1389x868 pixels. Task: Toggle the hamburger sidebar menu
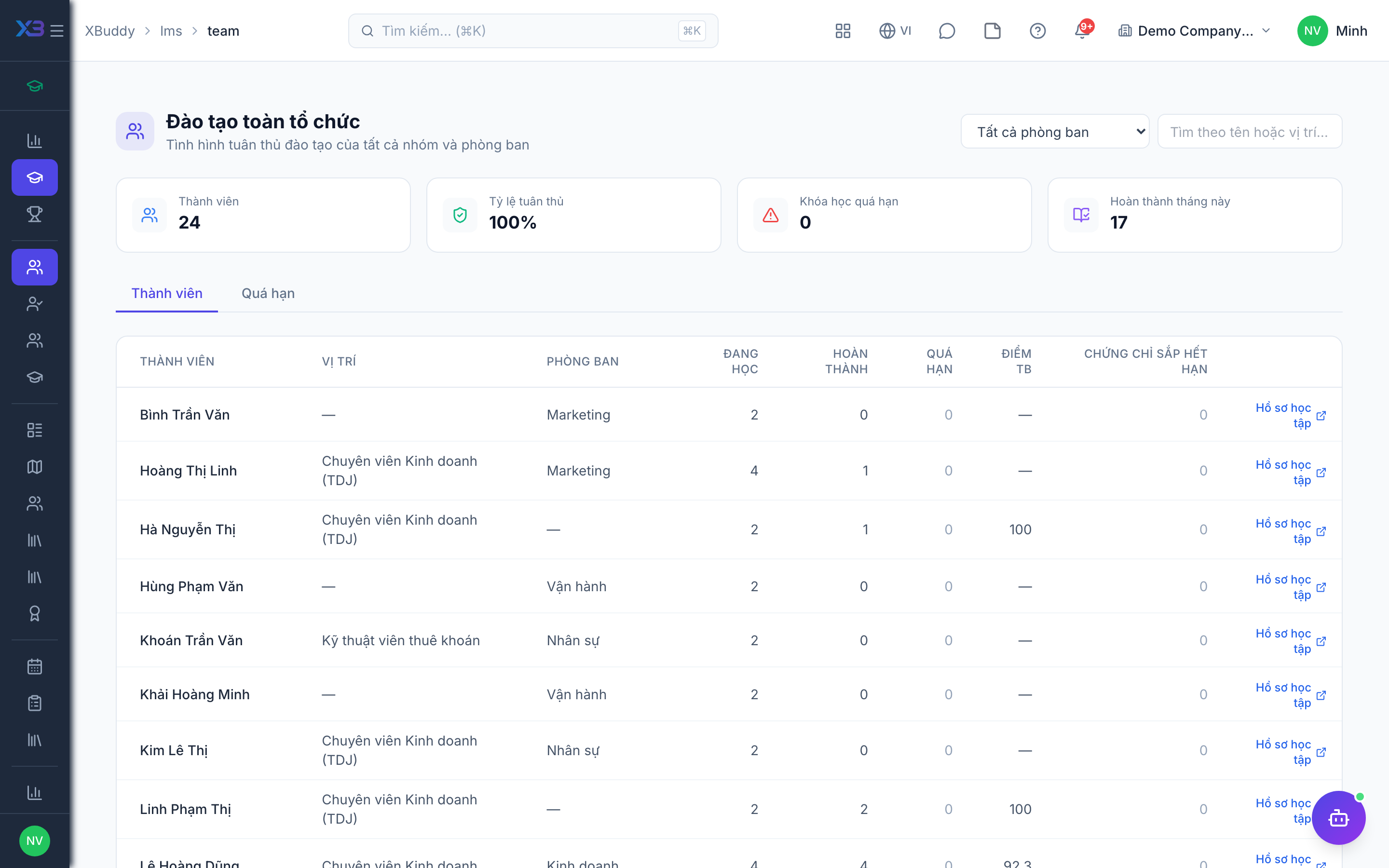pos(57,30)
